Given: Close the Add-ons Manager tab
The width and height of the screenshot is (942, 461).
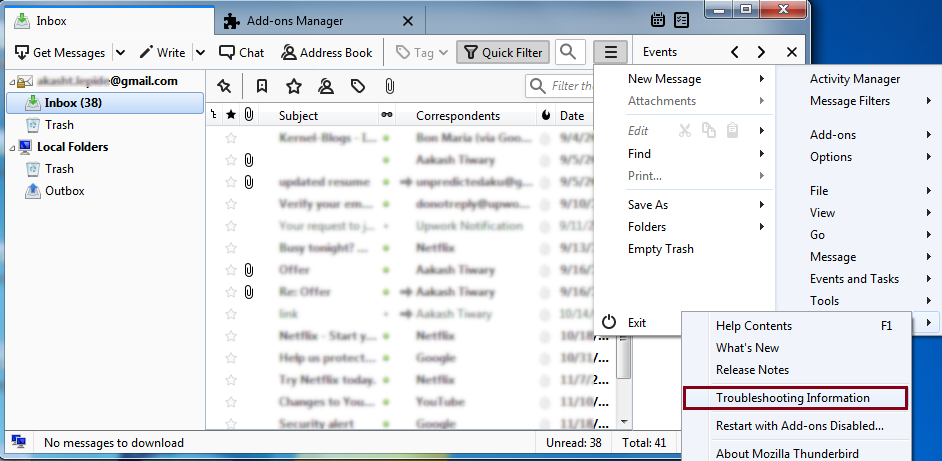Looking at the screenshot, I should 407,21.
